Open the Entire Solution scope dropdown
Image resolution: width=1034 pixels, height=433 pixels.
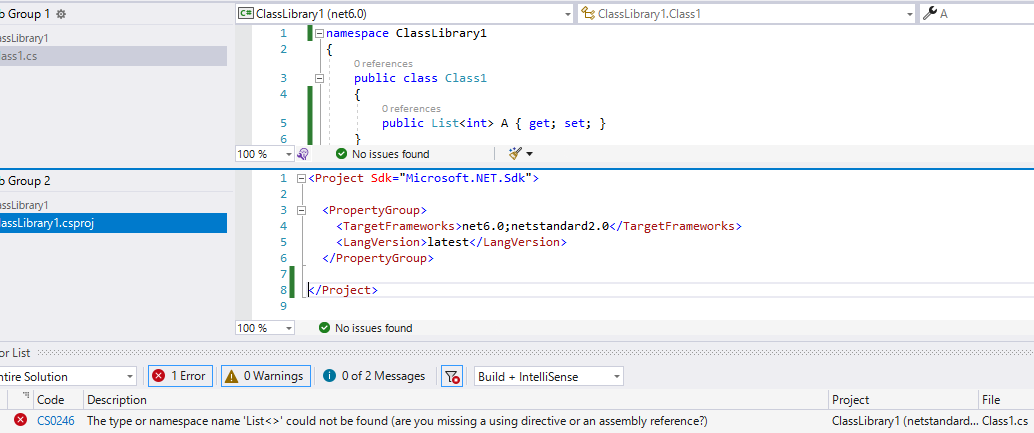pos(67,377)
